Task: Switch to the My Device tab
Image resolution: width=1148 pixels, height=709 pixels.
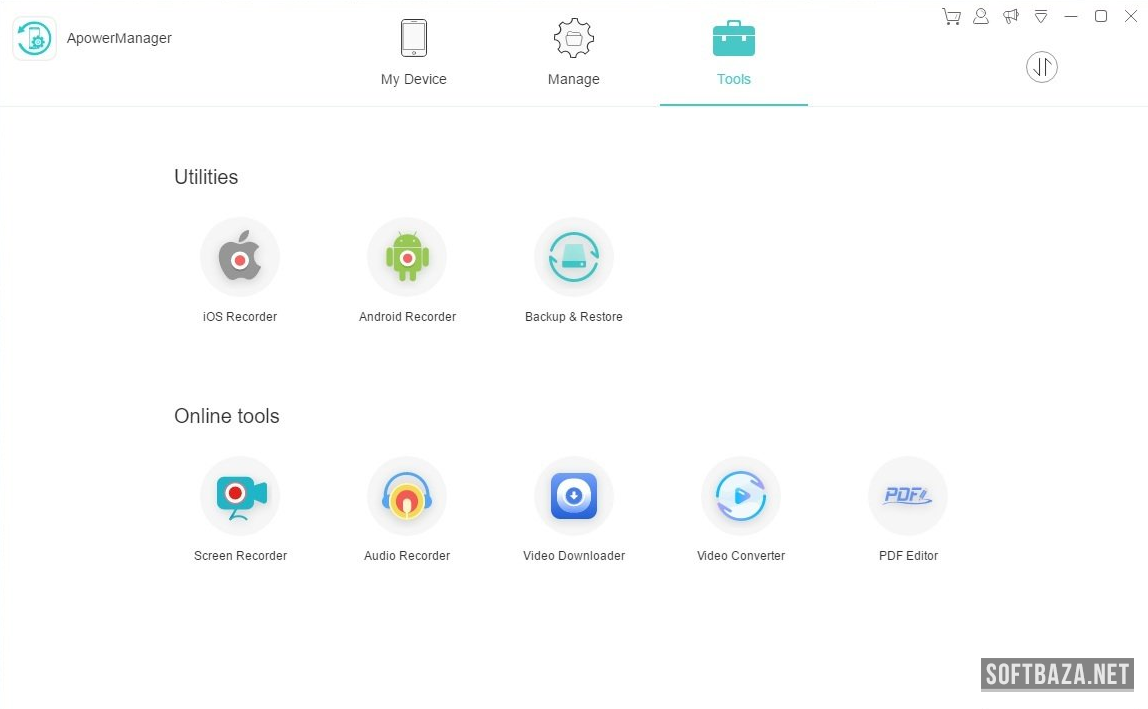Action: [414, 53]
